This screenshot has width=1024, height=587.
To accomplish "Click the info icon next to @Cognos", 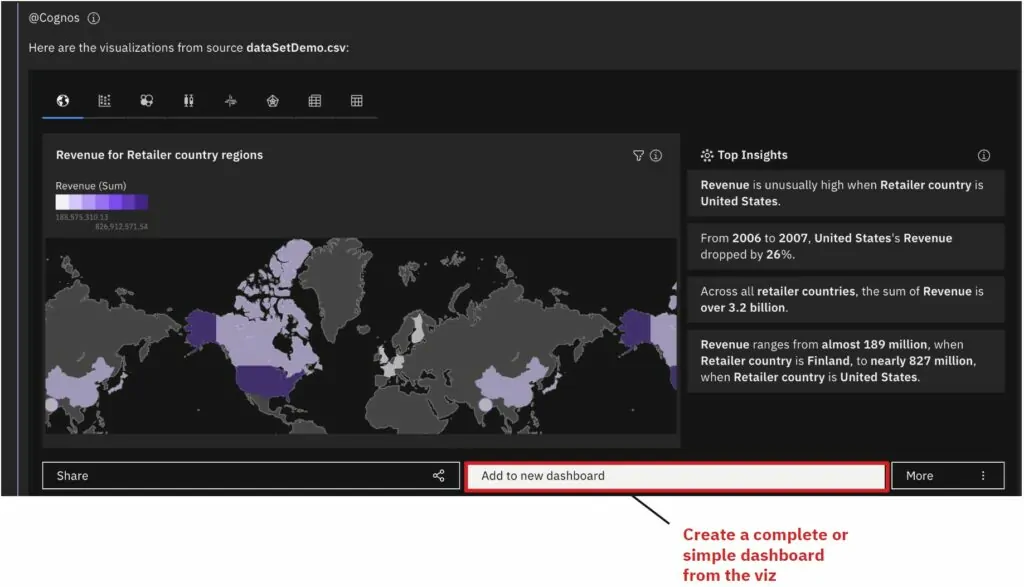I will point(94,19).
